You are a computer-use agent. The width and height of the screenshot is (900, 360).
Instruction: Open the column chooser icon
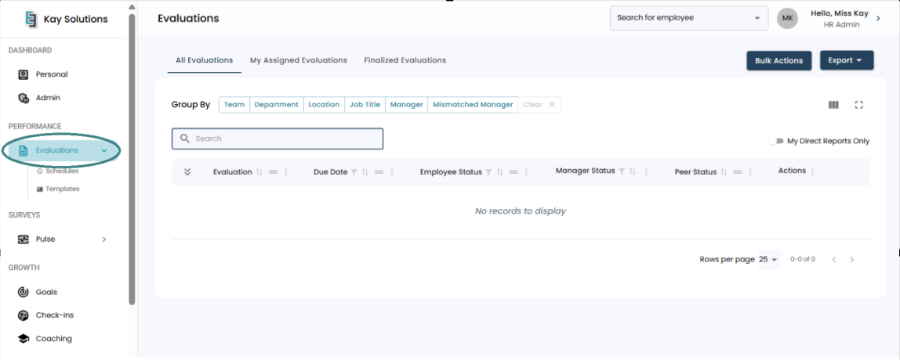(x=833, y=104)
